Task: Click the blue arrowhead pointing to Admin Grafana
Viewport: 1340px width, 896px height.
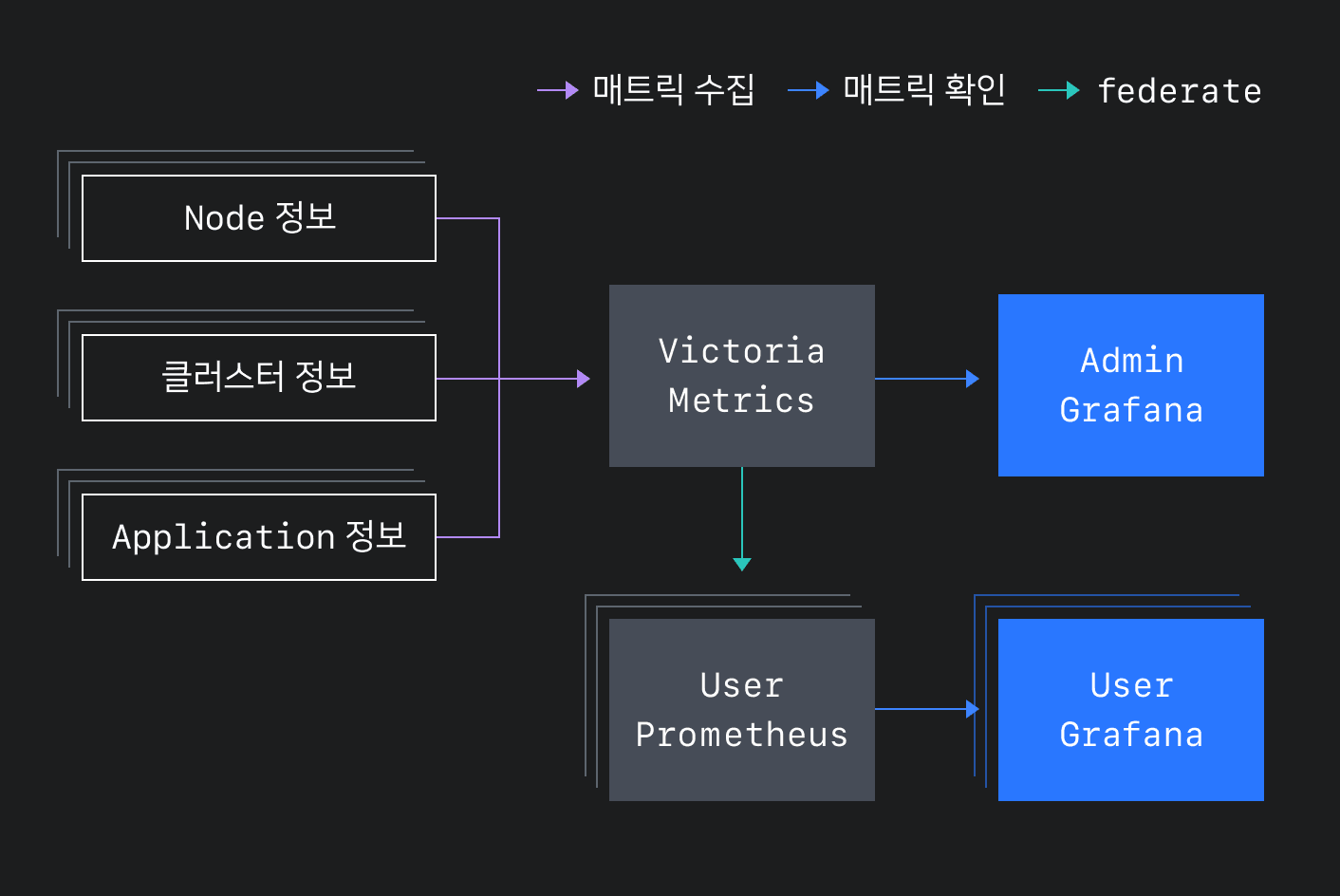Action: [x=973, y=379]
